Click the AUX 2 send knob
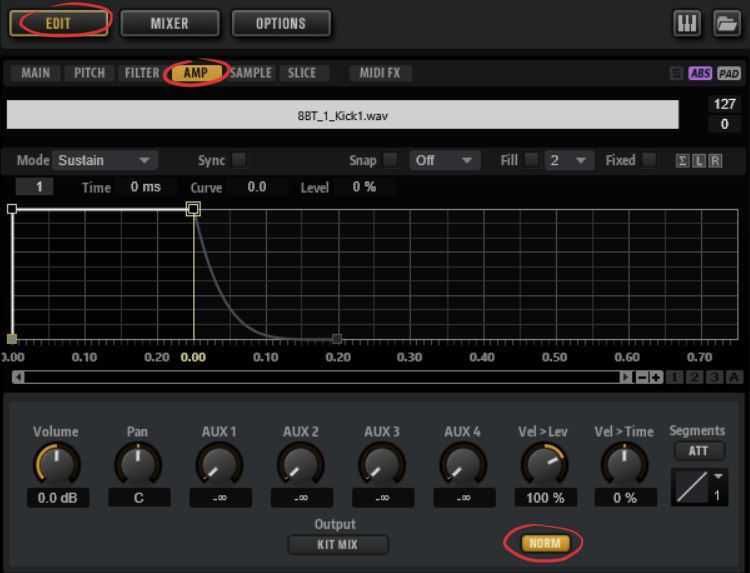Screen dimensions: 750x573 (x=300, y=463)
